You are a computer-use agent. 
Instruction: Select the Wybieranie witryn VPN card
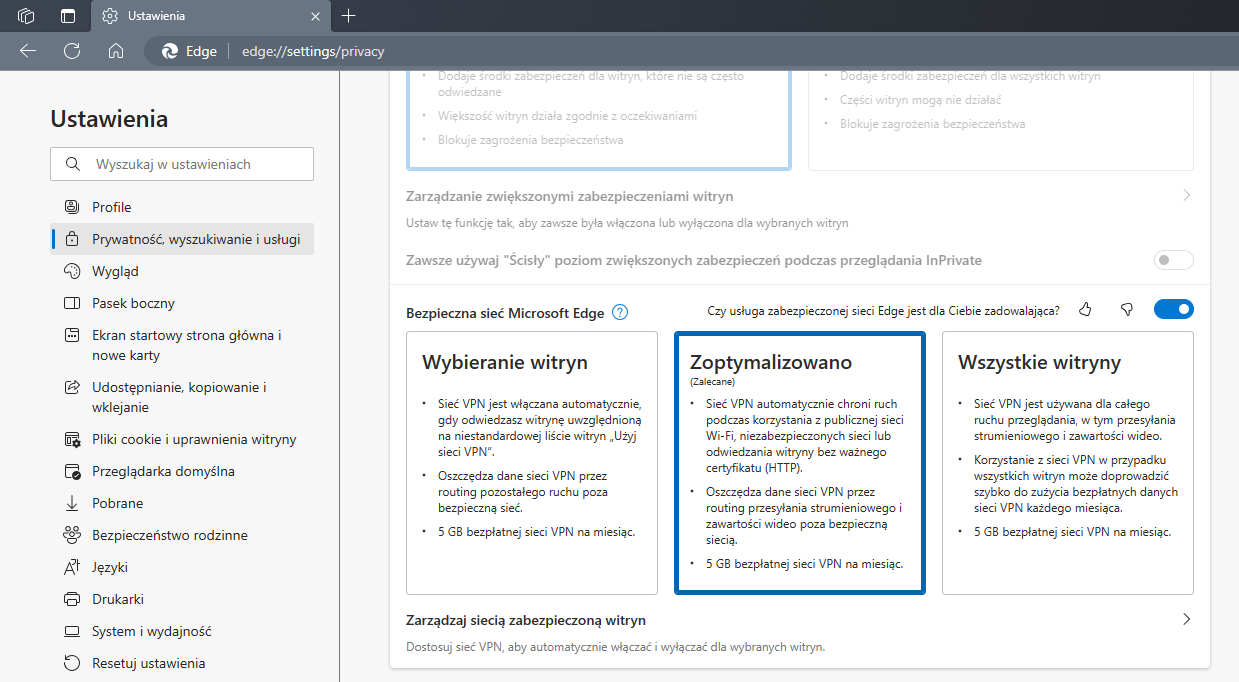[x=532, y=463]
